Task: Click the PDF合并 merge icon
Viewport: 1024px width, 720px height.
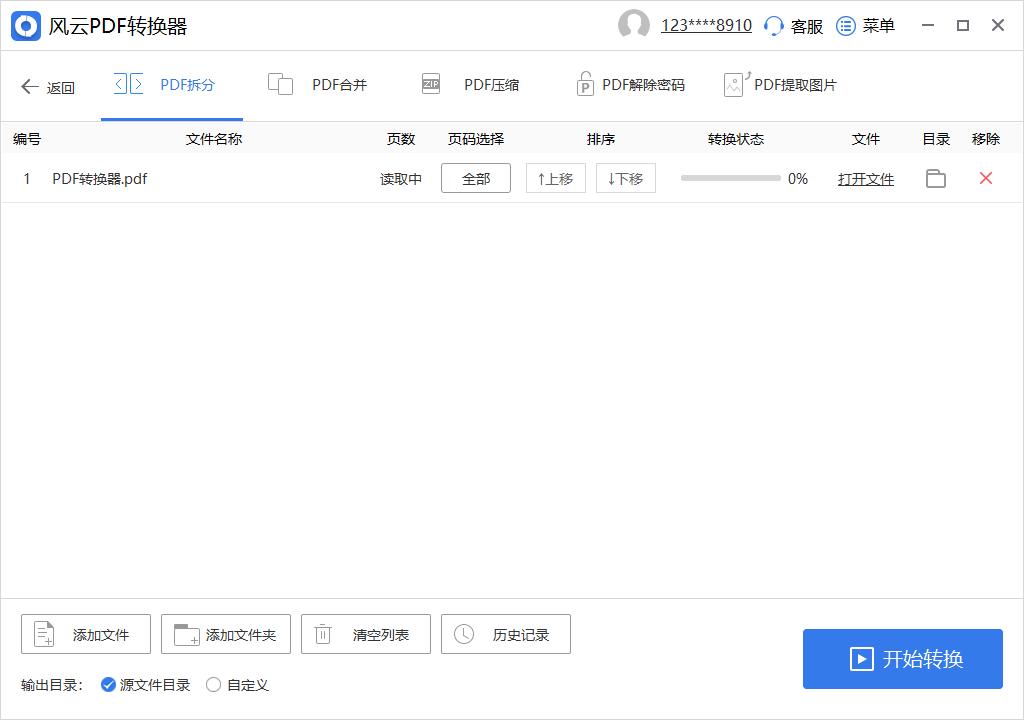Action: click(x=281, y=84)
